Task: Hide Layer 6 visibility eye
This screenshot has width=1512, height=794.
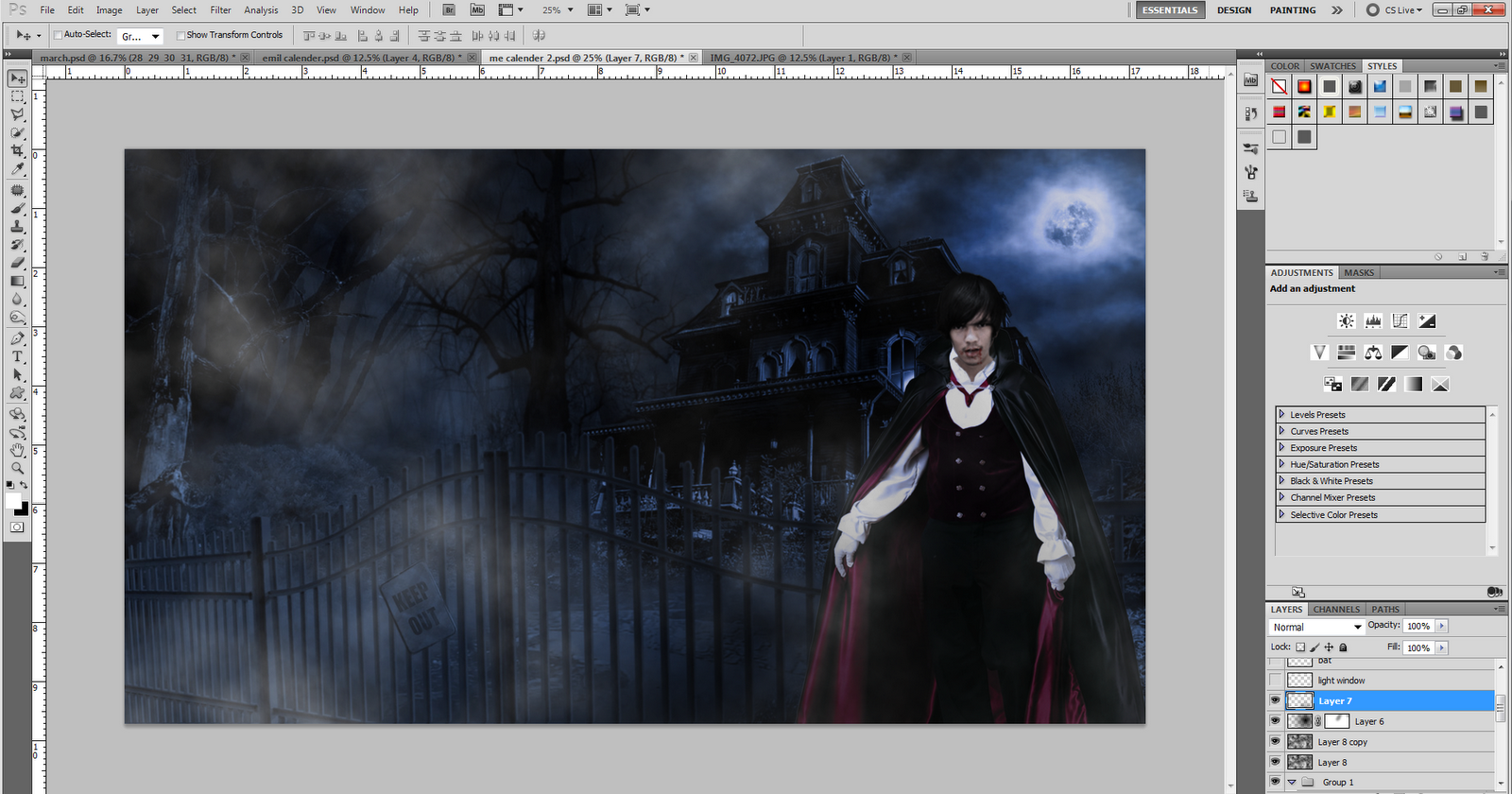Action: point(1275,721)
